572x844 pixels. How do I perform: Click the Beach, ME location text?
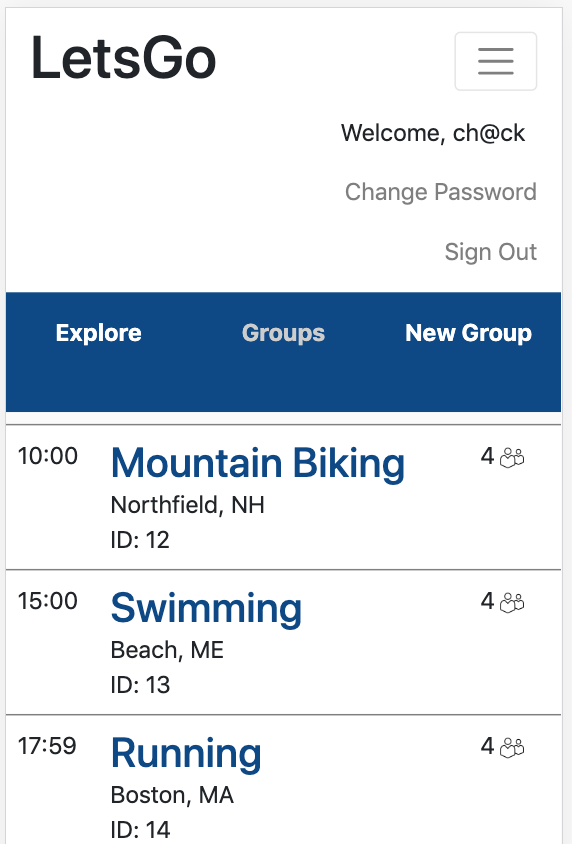[167, 650]
